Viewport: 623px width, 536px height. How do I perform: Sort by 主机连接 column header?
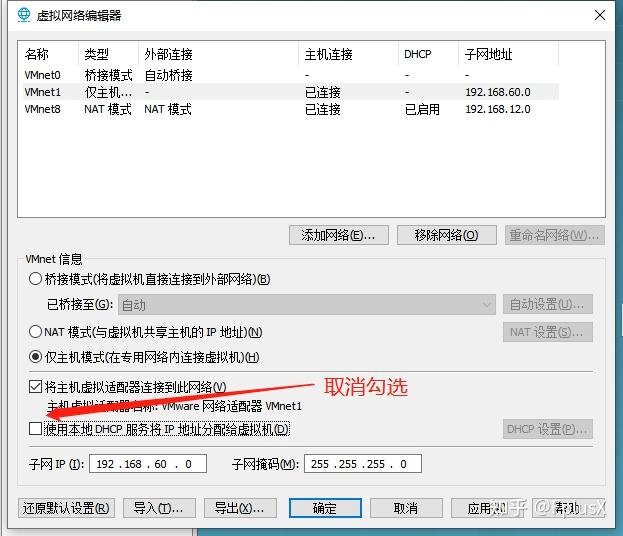tap(348, 54)
